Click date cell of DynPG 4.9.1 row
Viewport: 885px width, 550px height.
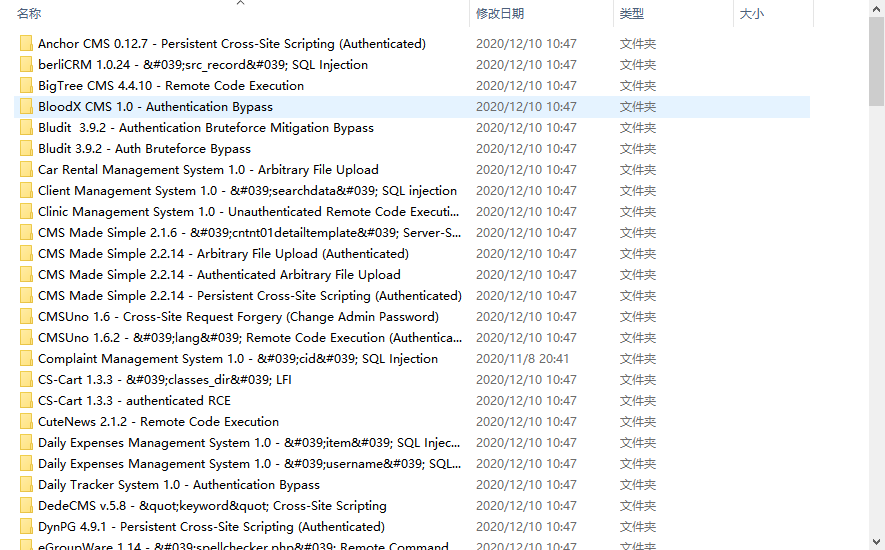coord(526,526)
